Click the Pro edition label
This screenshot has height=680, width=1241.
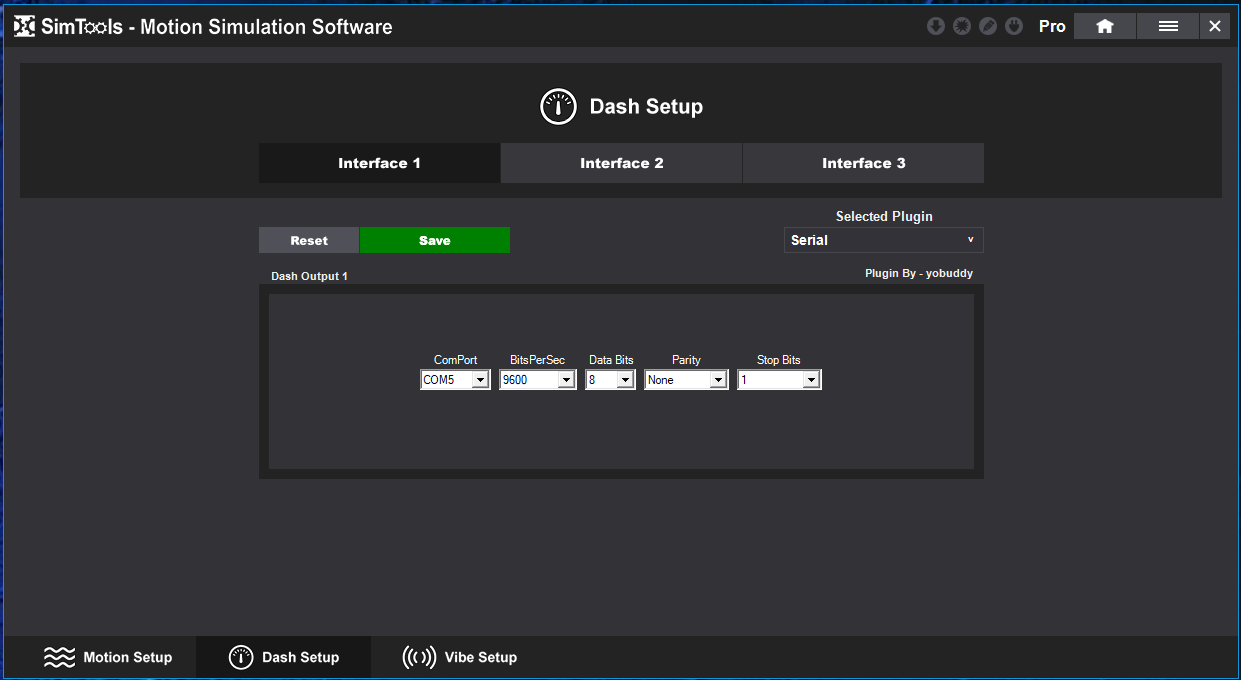tap(1052, 26)
